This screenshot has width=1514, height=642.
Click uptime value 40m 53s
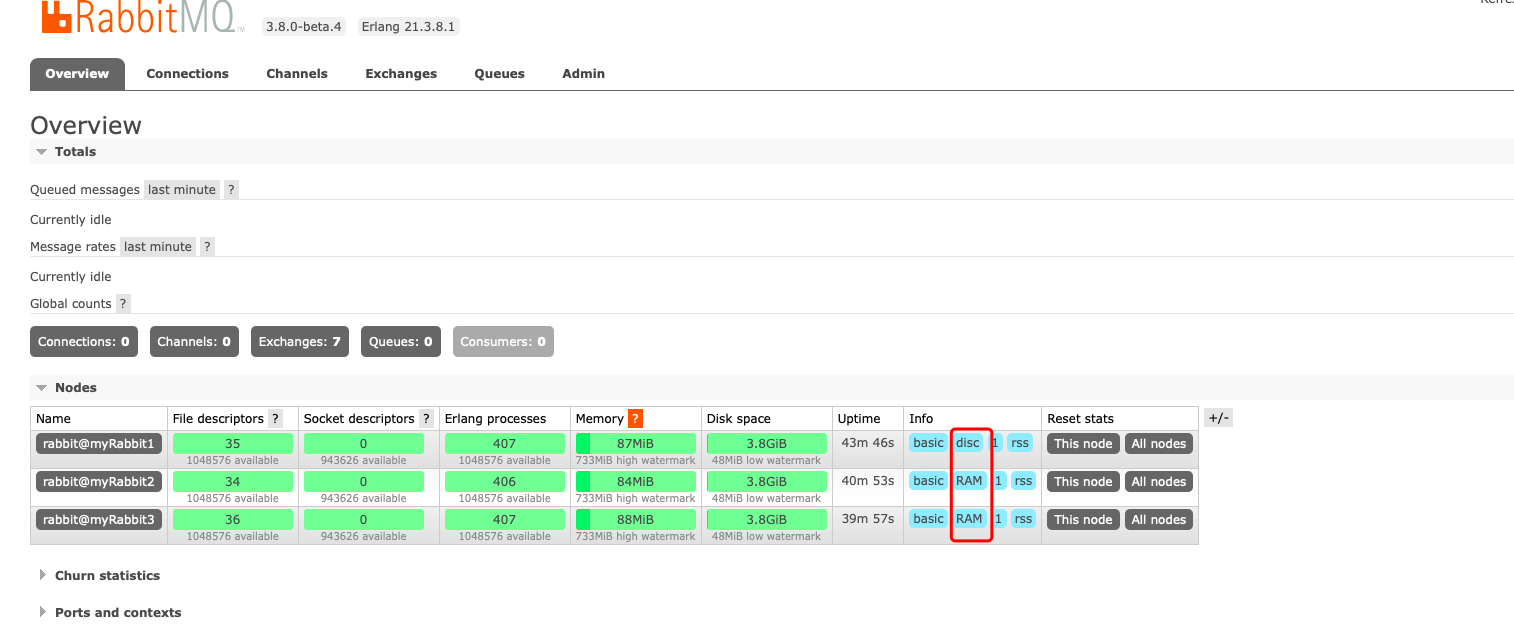tap(867, 480)
